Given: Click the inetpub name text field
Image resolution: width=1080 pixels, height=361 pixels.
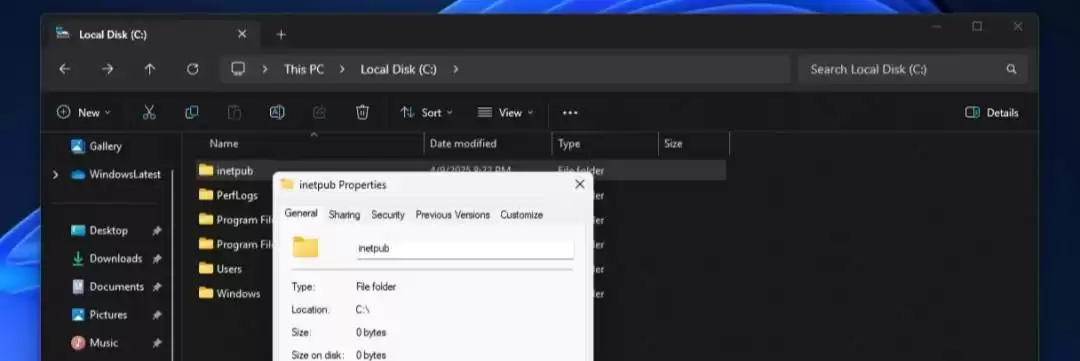Looking at the screenshot, I should (465, 248).
